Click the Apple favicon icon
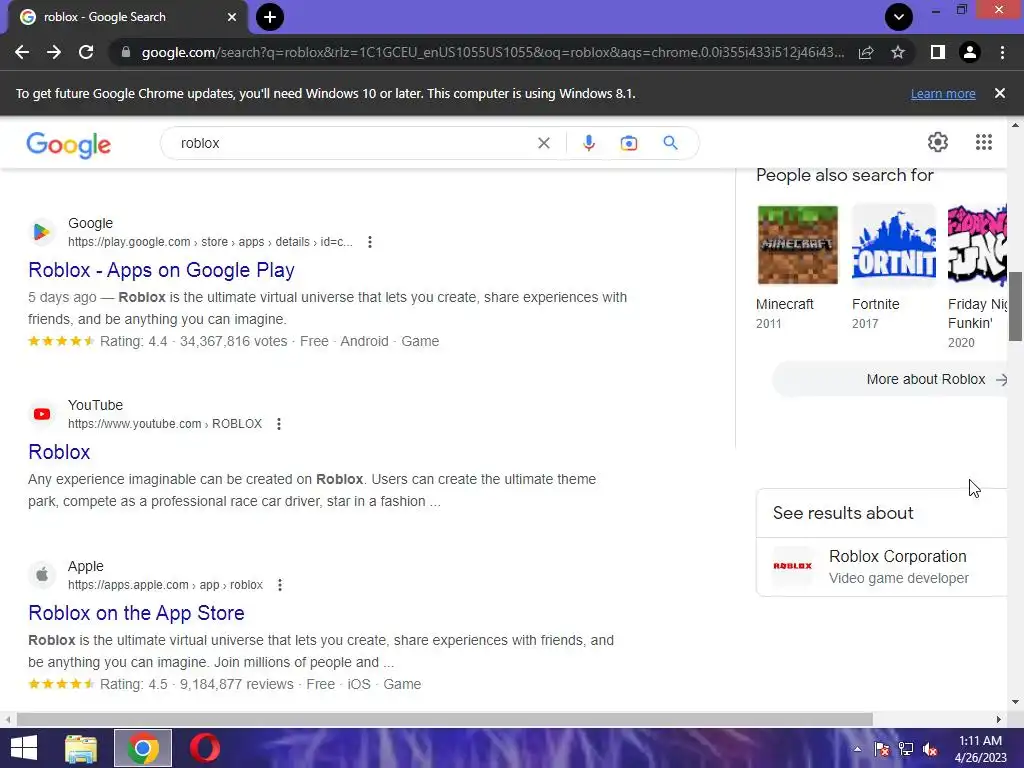1024x768 pixels. click(x=42, y=574)
